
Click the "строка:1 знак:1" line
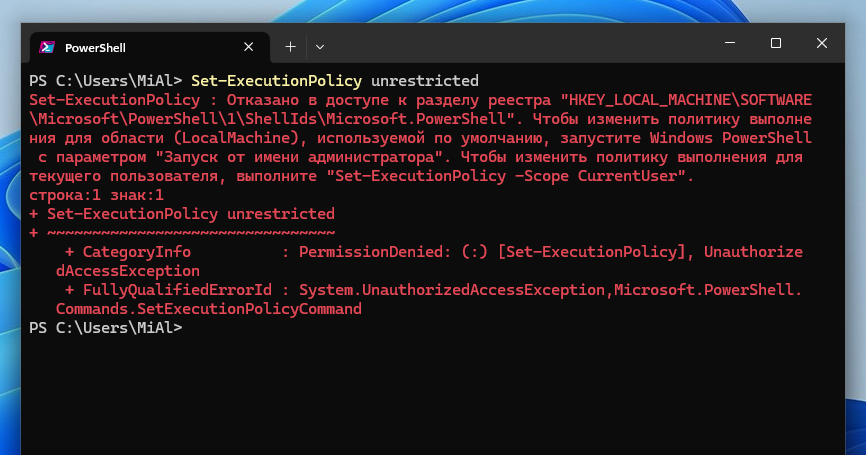tap(96, 195)
